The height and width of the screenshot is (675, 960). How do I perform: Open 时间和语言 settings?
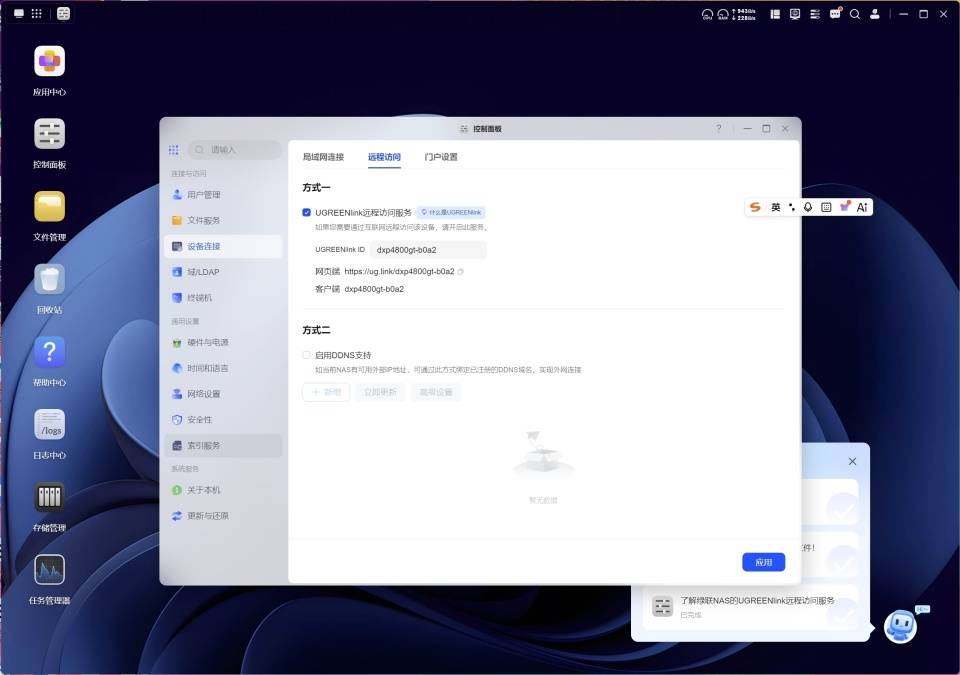[x=223, y=368]
